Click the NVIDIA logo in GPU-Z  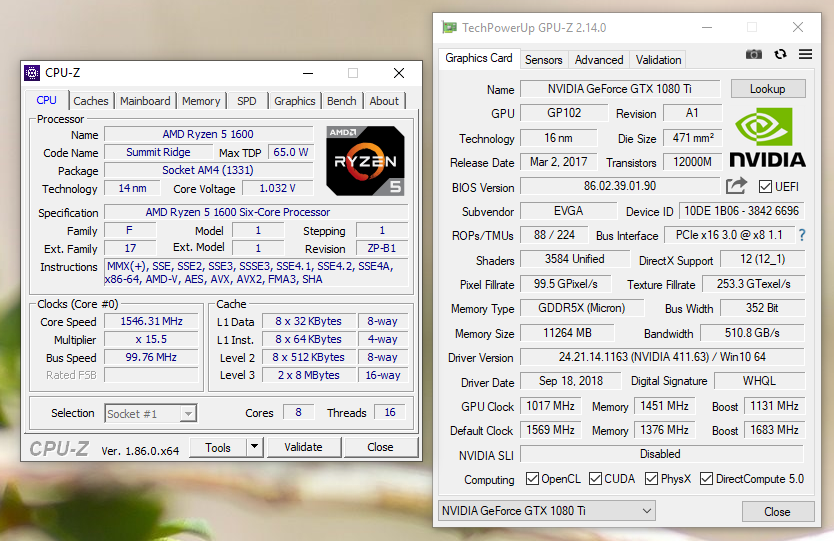768,137
